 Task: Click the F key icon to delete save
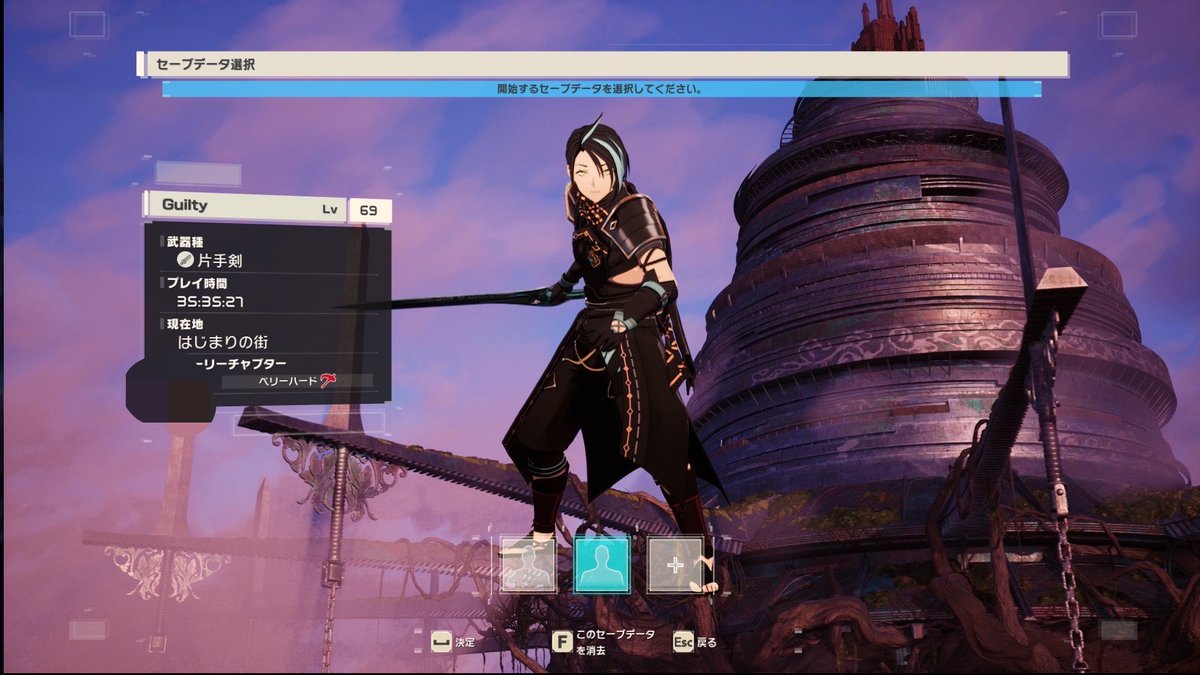(562, 641)
